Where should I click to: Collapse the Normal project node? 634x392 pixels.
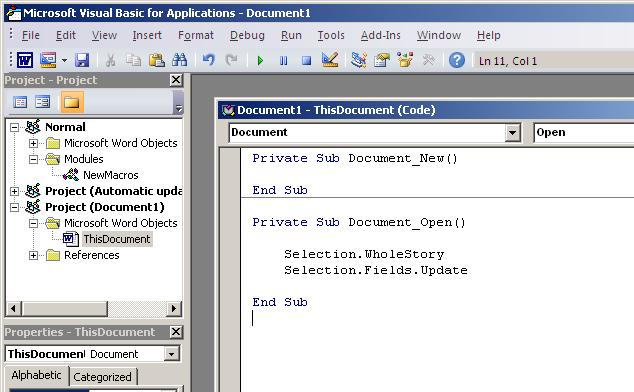click(x=14, y=127)
